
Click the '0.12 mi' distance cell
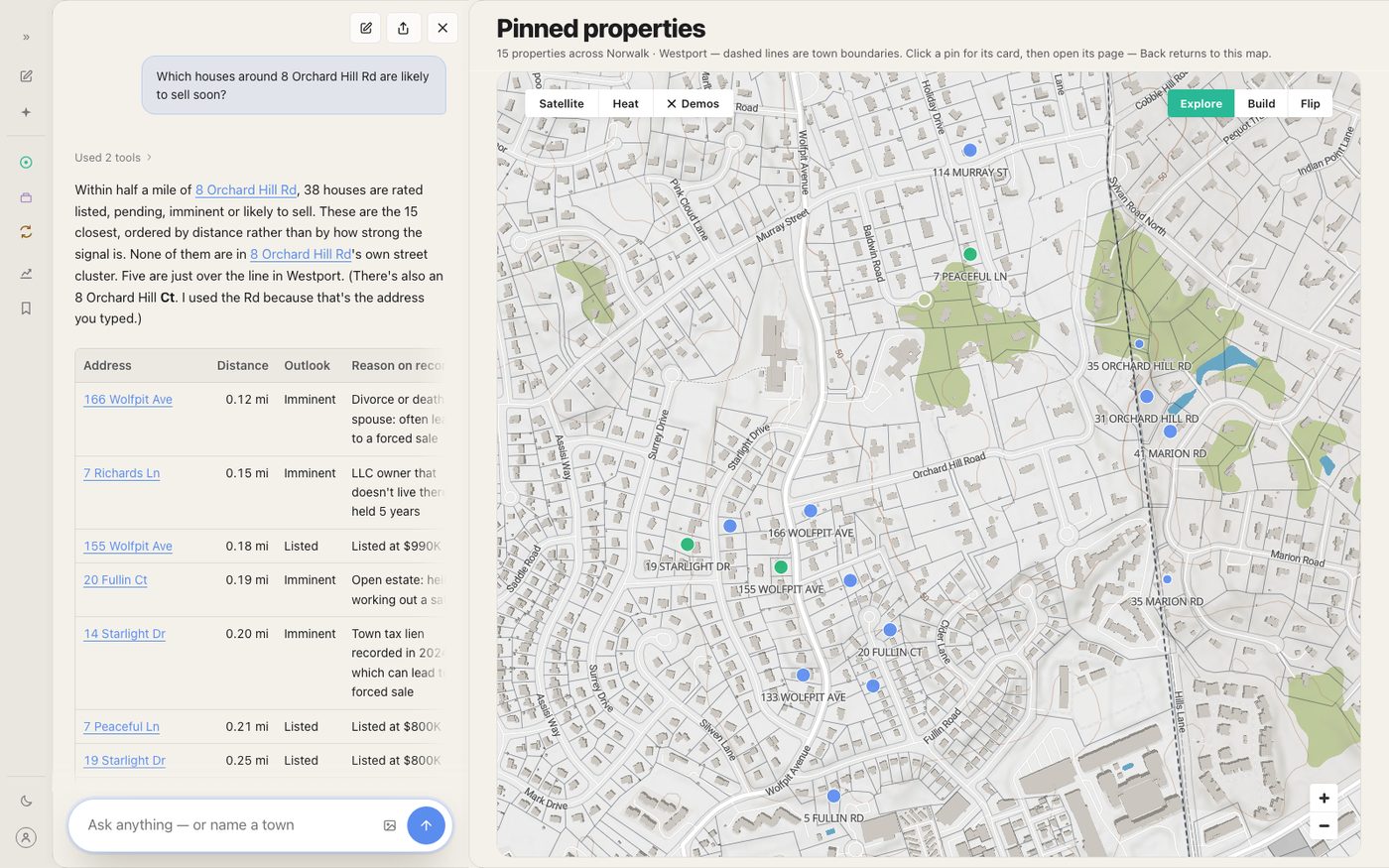point(247,400)
